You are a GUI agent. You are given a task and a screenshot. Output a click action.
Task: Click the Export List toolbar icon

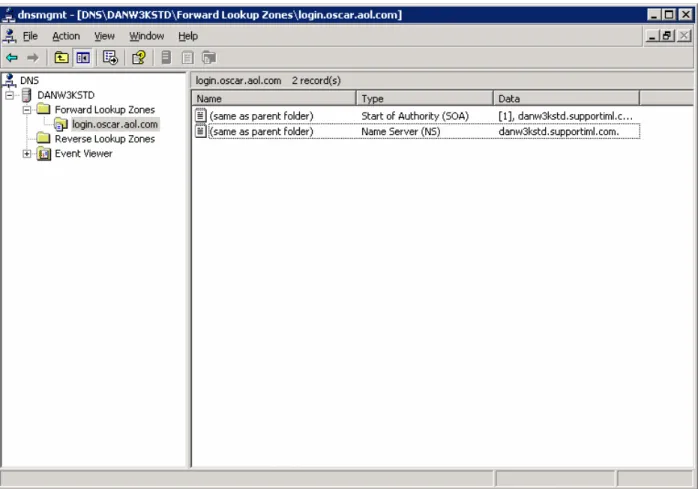[110, 57]
